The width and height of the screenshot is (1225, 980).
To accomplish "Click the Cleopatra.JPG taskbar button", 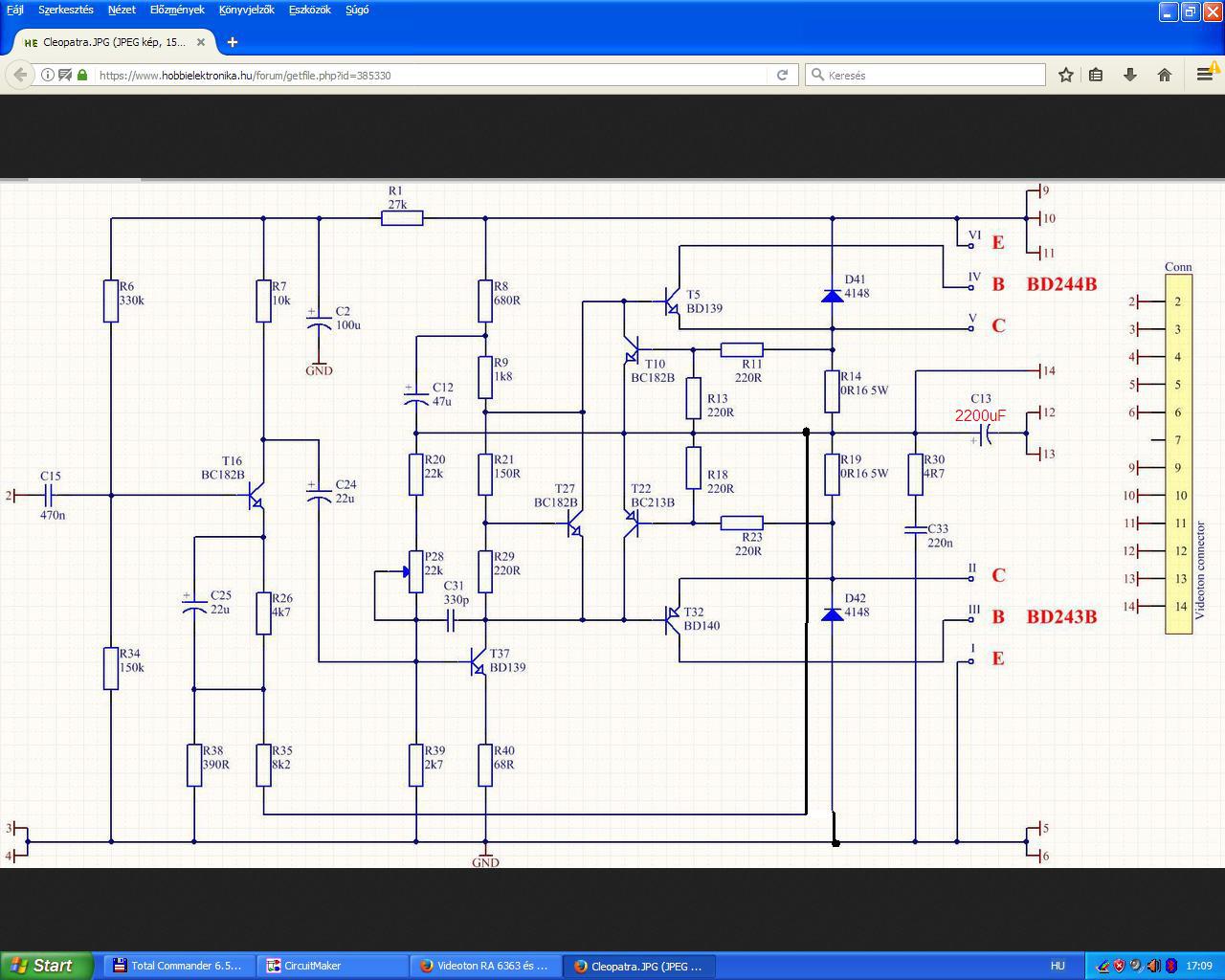I will 638,966.
